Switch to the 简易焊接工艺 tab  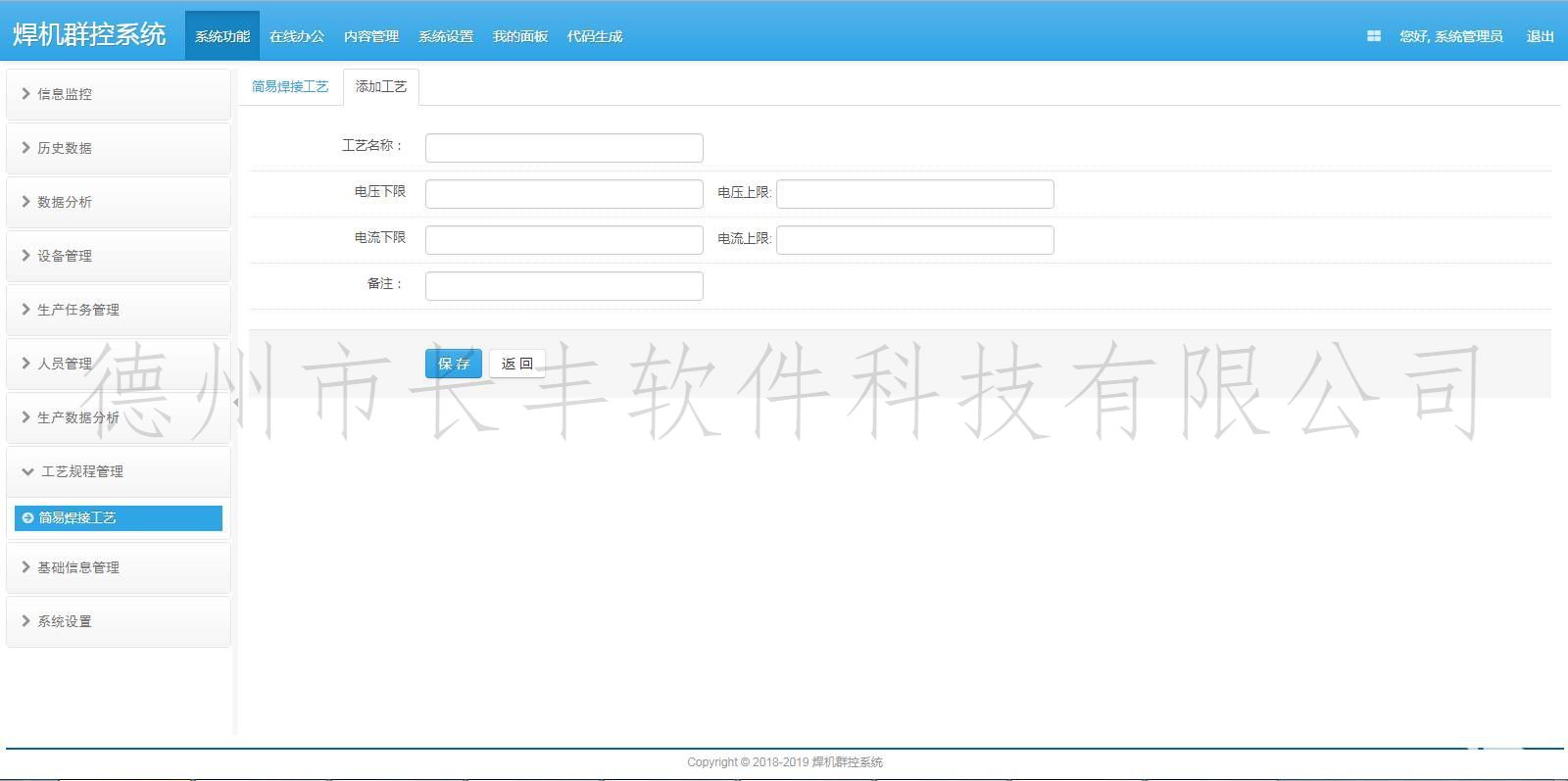pos(290,86)
